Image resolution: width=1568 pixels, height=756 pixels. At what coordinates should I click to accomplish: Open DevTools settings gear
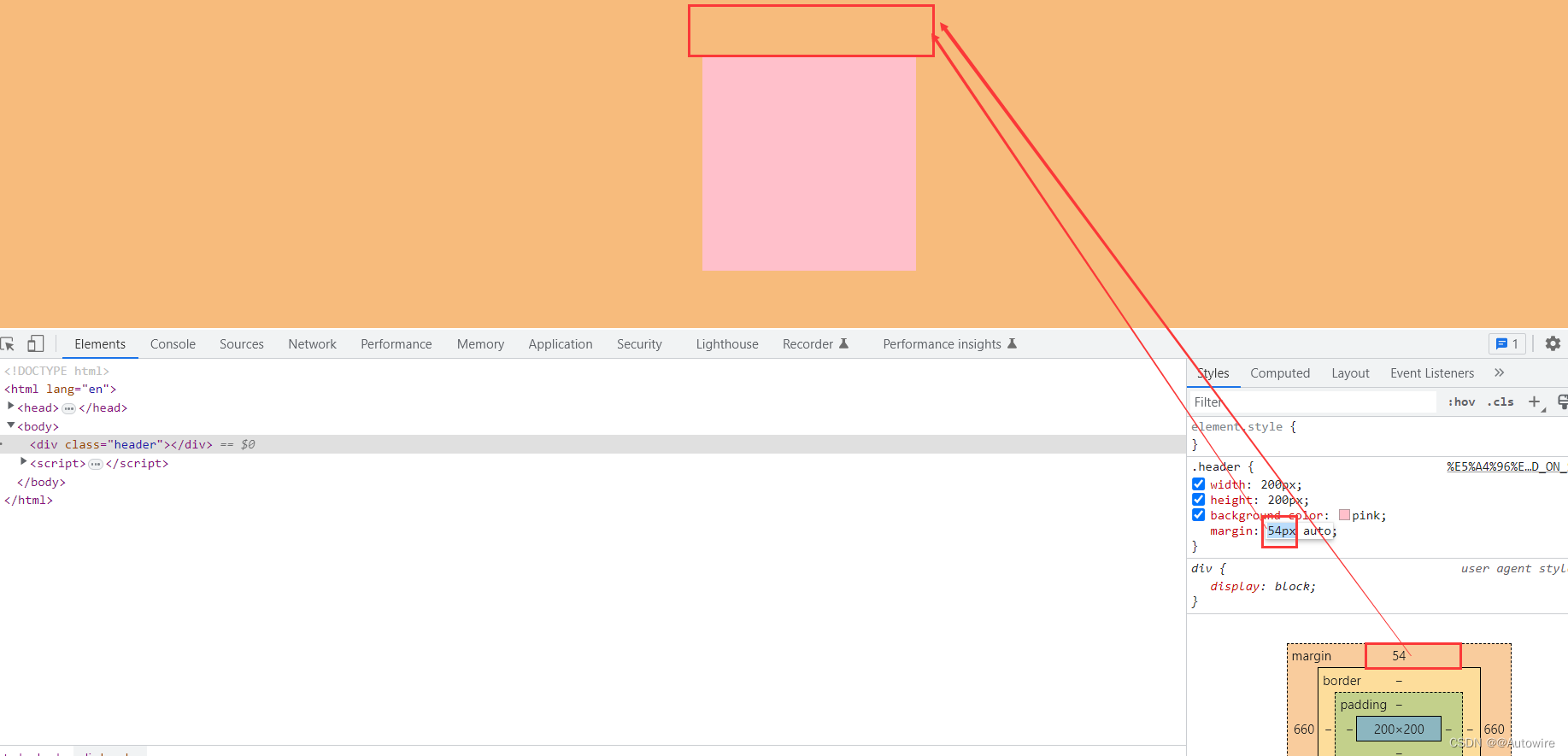[x=1553, y=343]
